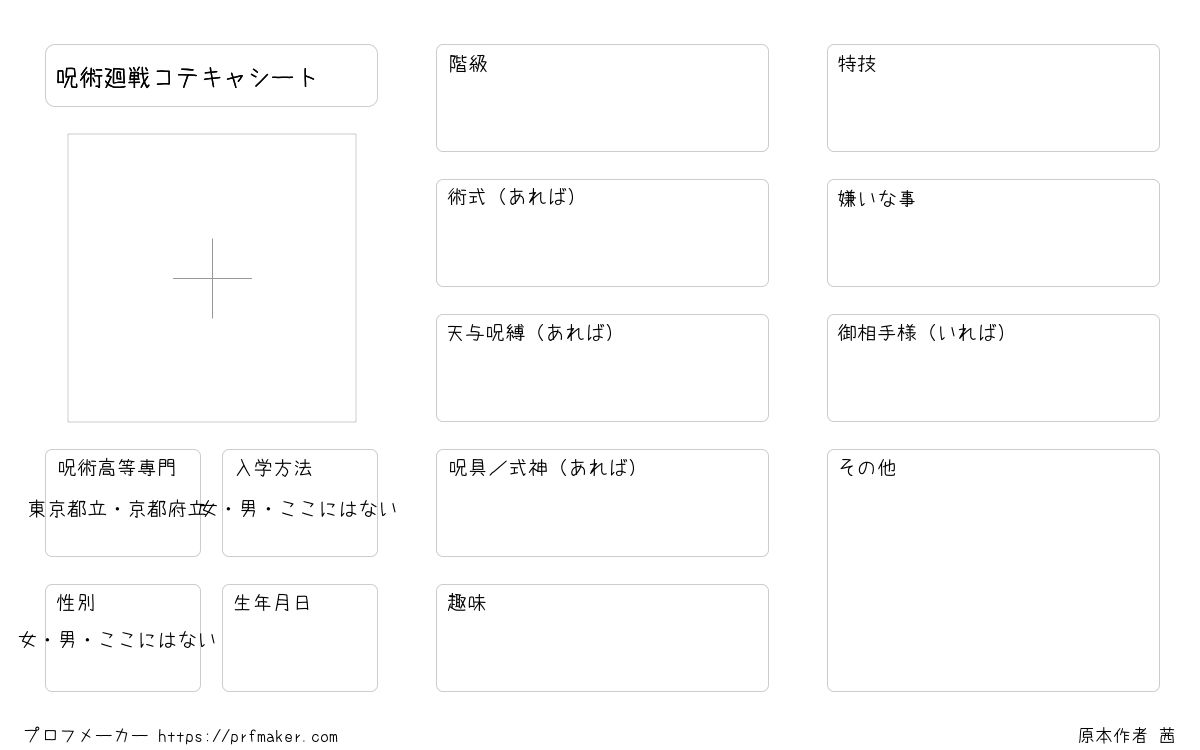Click the 御相手様(いれば) field

(993, 368)
